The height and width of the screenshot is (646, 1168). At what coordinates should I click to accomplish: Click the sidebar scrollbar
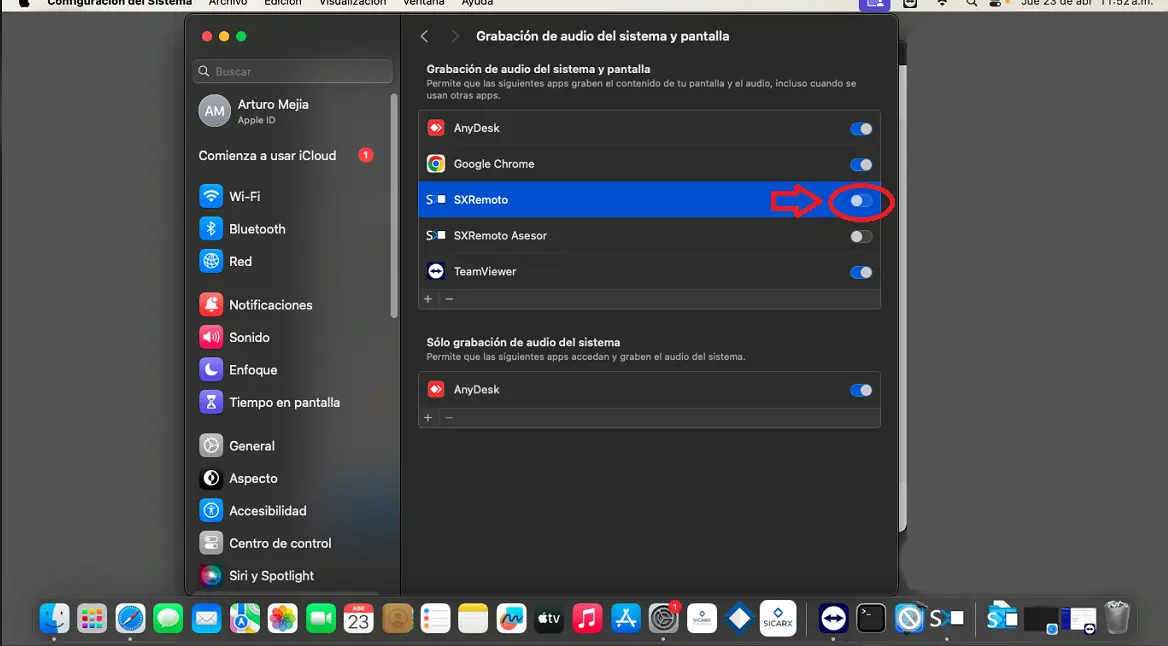(x=394, y=206)
